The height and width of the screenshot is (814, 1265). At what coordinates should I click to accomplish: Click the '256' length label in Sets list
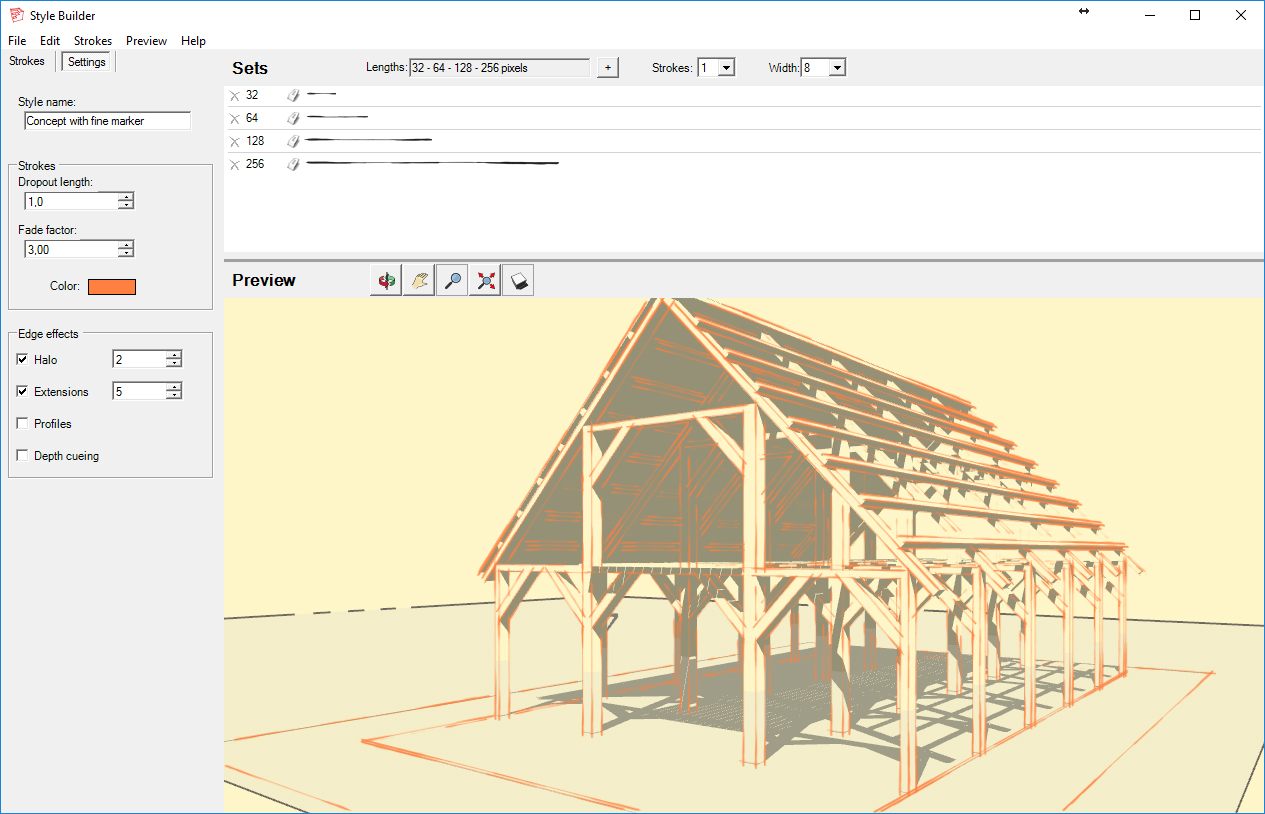coord(255,164)
